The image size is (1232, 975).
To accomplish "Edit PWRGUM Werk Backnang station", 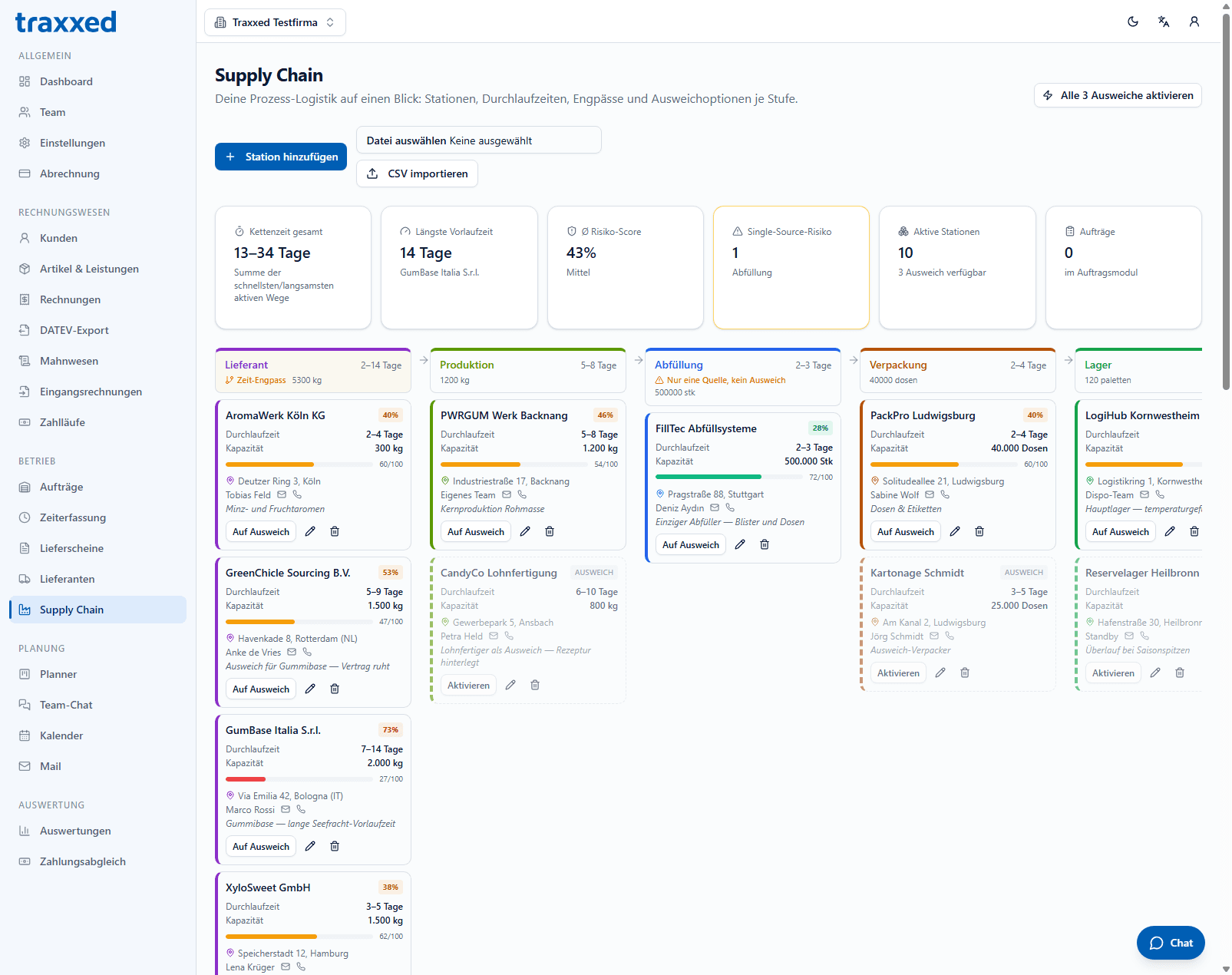I will pyautogui.click(x=525, y=531).
